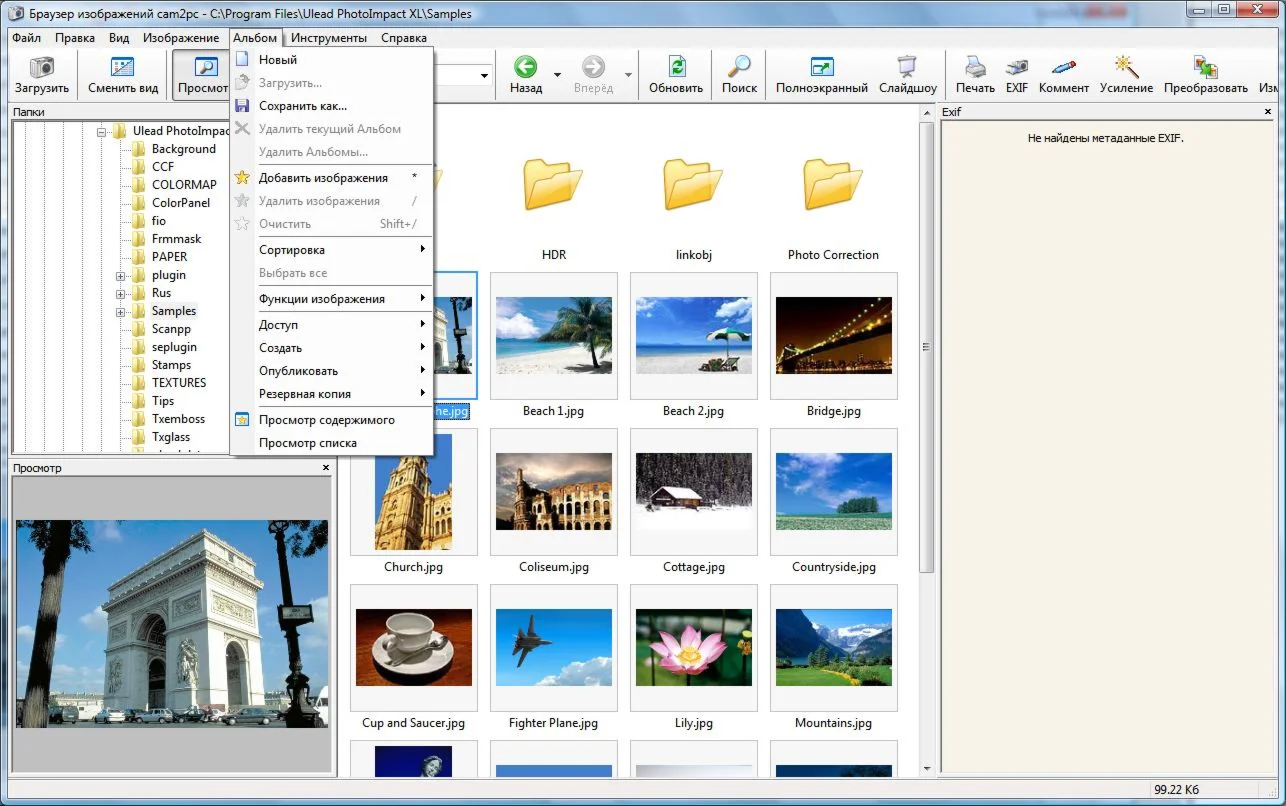
Task: Click the Загрузить camera icon in toolbar
Action: coord(41,68)
